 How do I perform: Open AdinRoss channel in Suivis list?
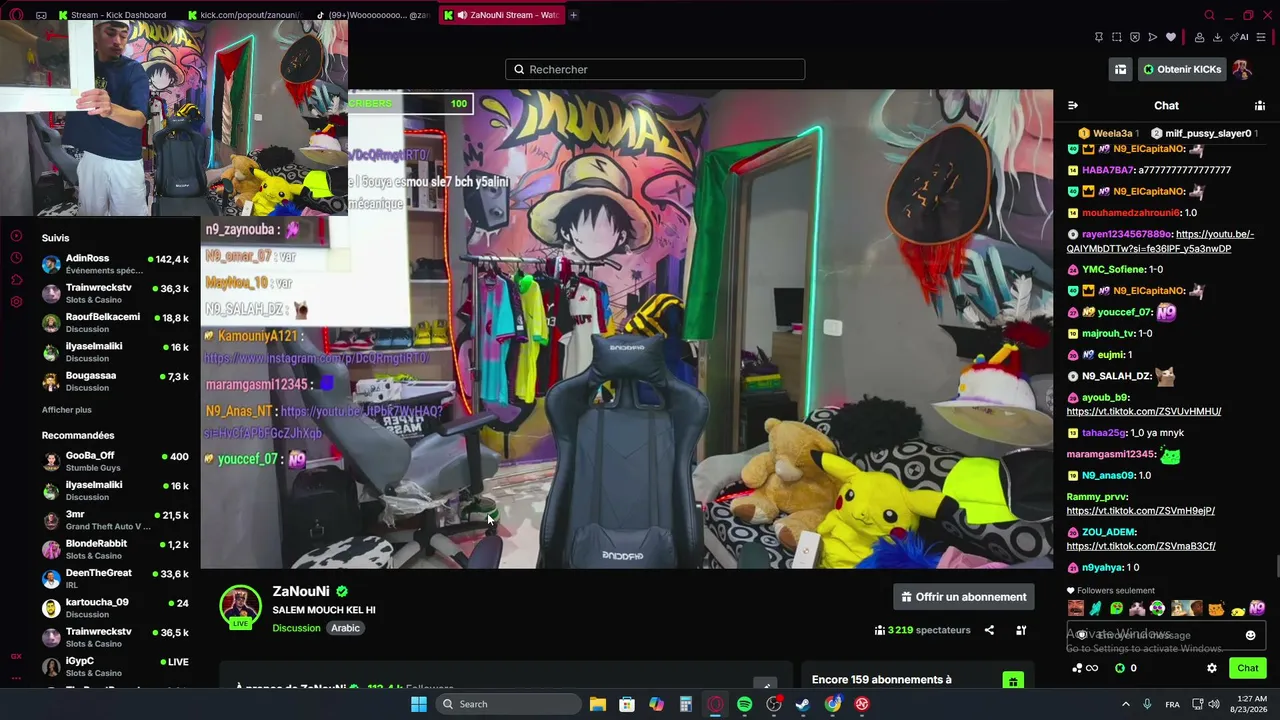[x=115, y=264]
